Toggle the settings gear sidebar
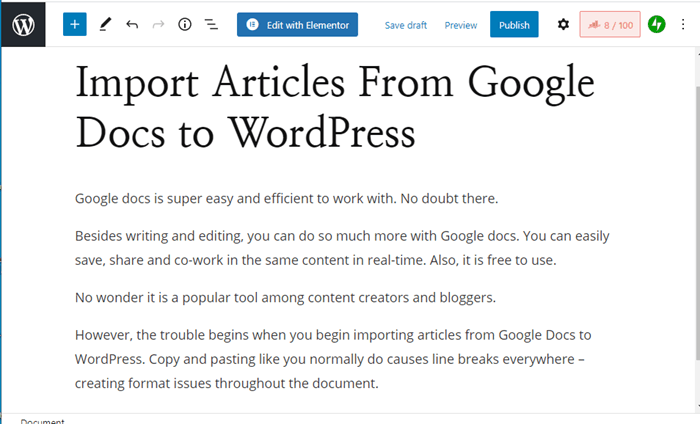This screenshot has height=424, width=700. [x=563, y=24]
